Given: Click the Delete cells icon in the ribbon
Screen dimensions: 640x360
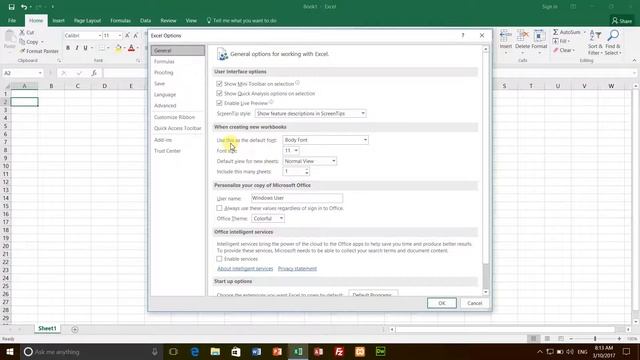Looking at the screenshot, I should [x=522, y=36].
